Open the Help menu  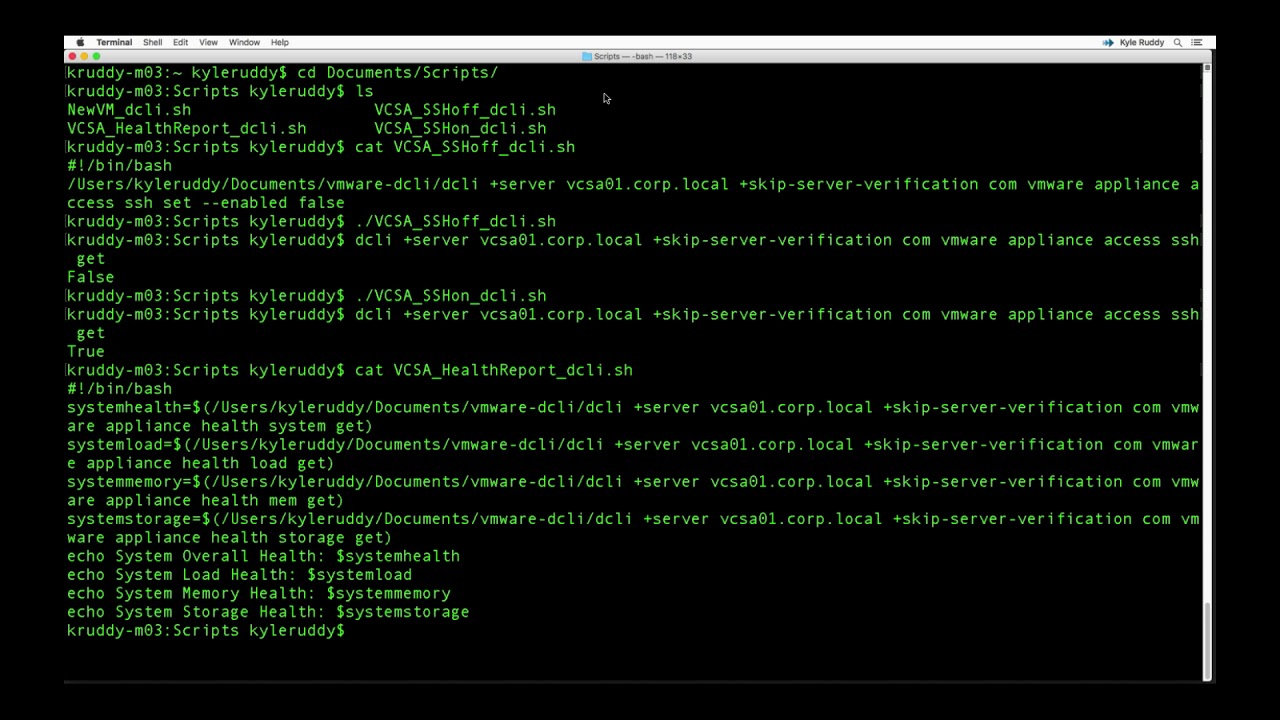tap(279, 42)
